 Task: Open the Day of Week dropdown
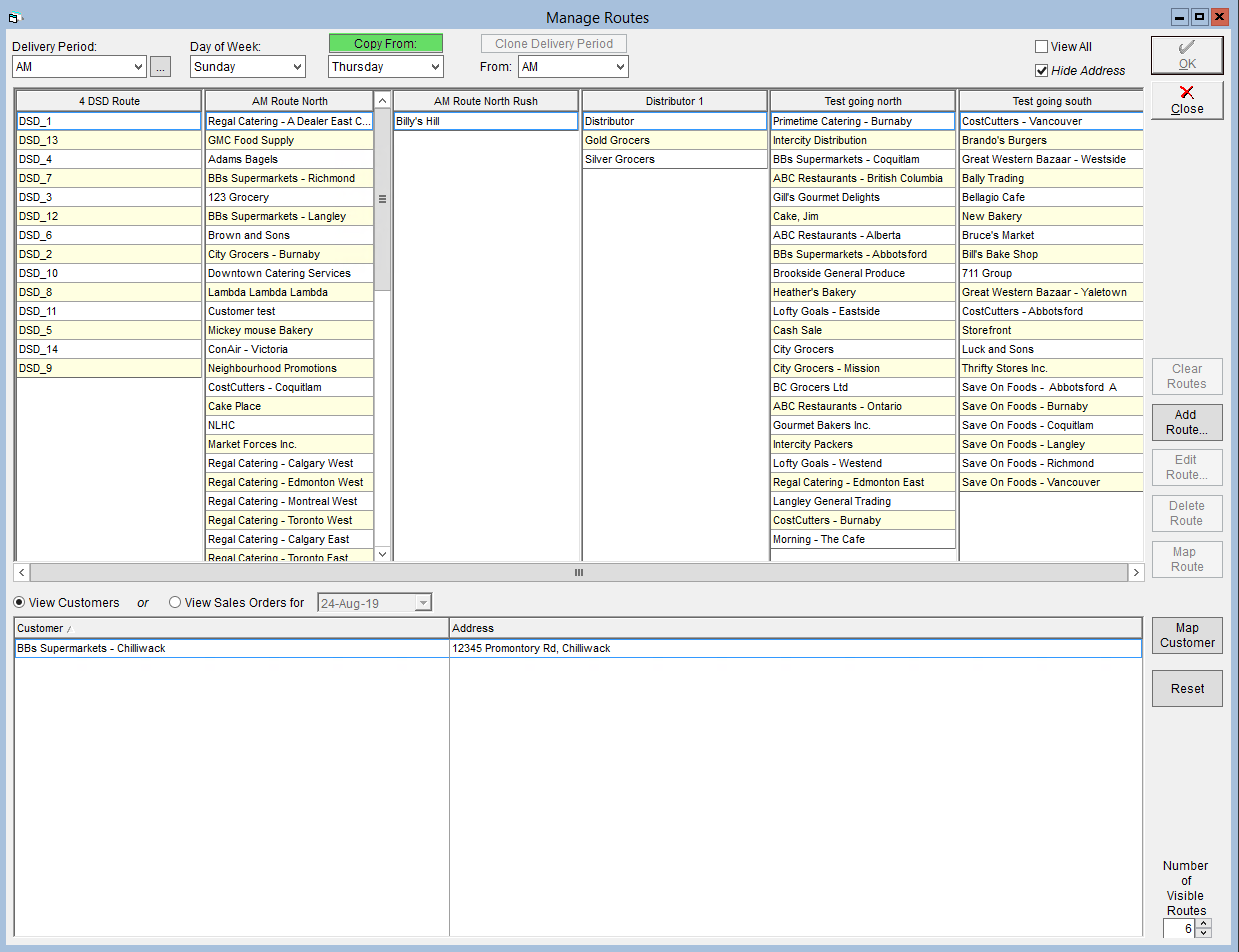[x=297, y=67]
